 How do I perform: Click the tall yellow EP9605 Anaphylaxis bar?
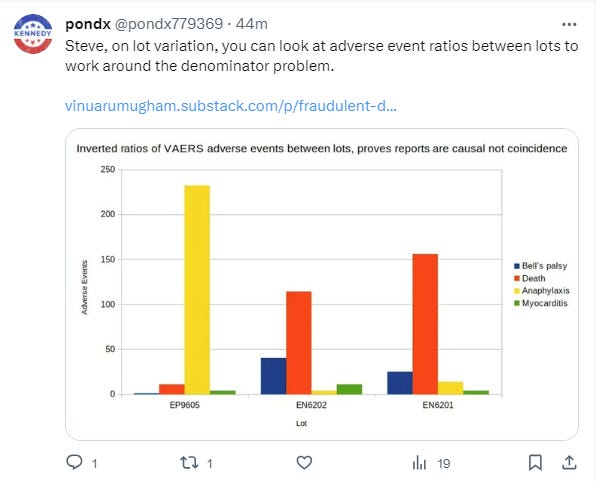197,290
